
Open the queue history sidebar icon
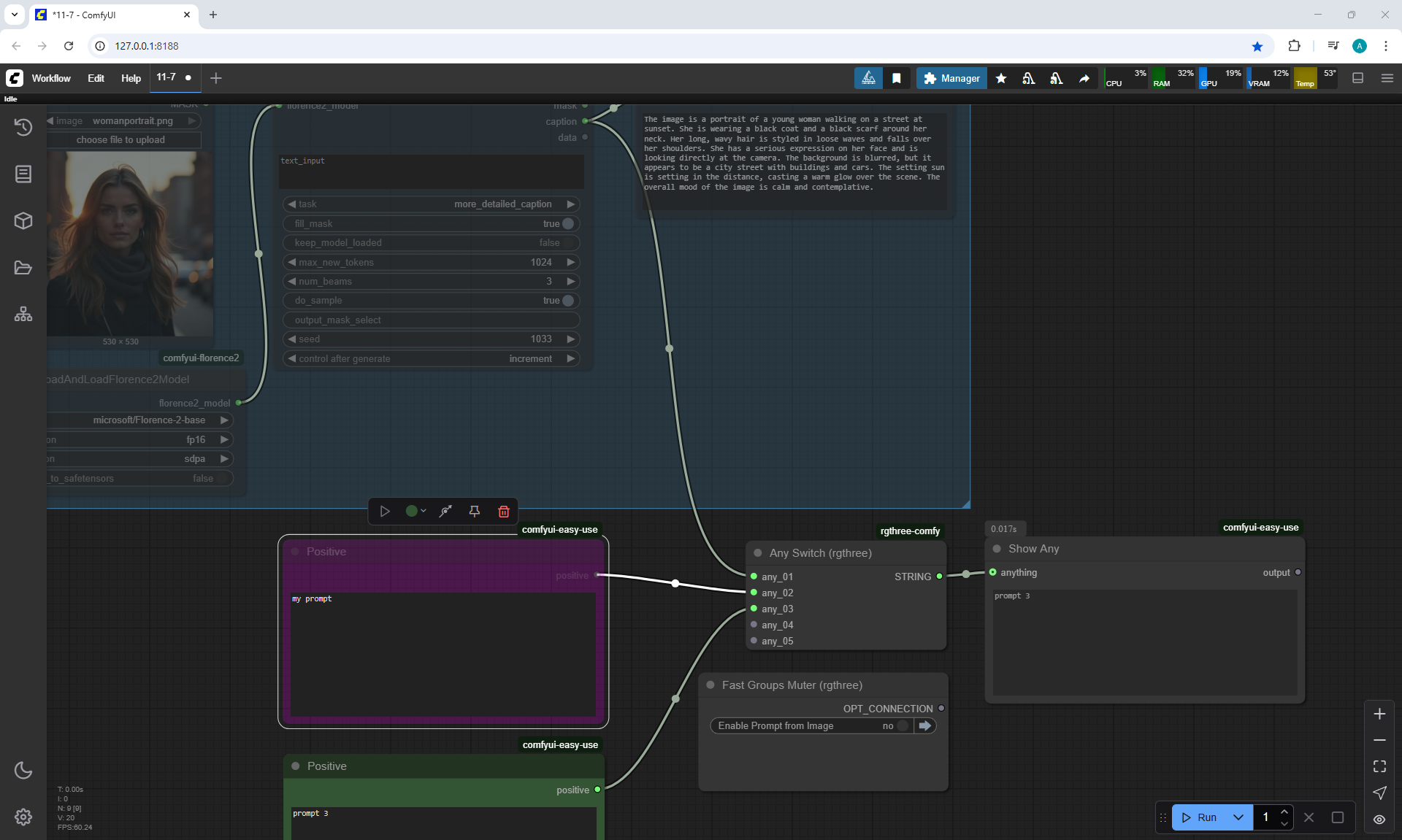[23, 127]
